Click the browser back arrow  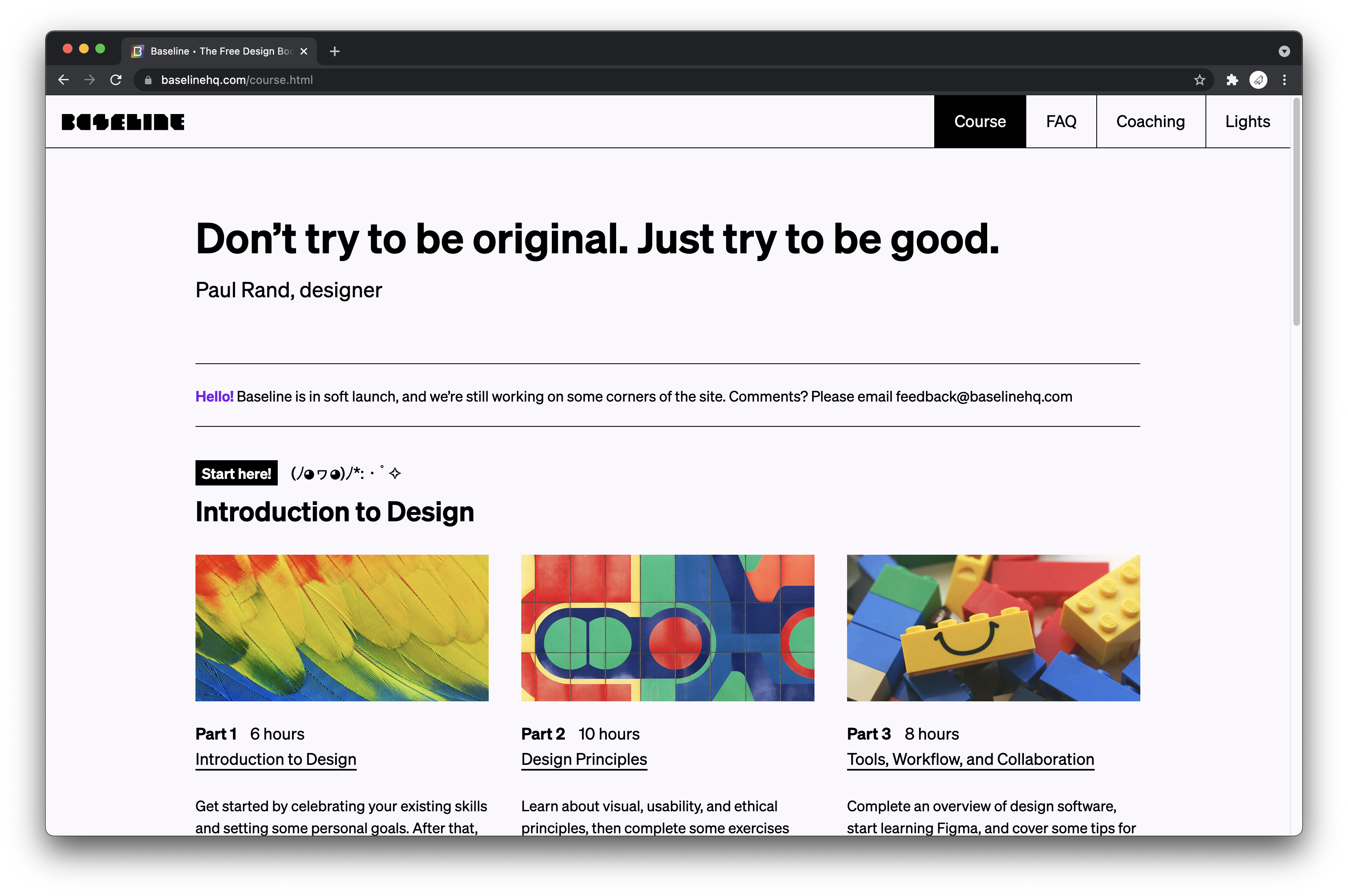tap(64, 80)
